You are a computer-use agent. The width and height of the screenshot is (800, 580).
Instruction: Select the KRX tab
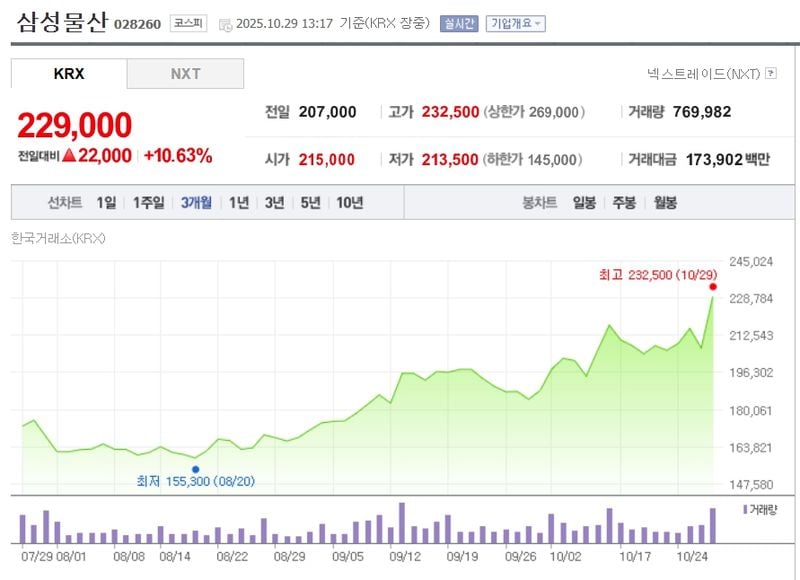(x=69, y=74)
